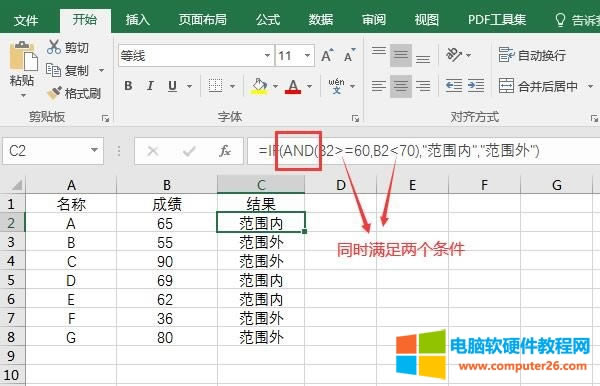Select all cells corner triangle
This screenshot has height=386, width=600.
[16, 186]
